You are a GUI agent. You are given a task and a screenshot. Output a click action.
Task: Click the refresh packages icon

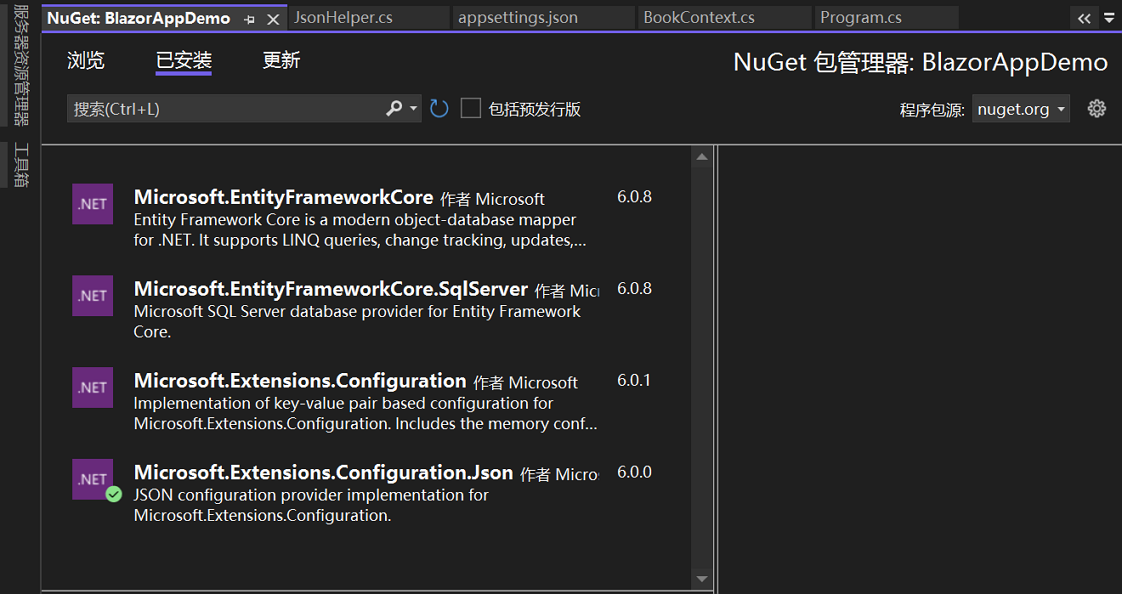(439, 108)
